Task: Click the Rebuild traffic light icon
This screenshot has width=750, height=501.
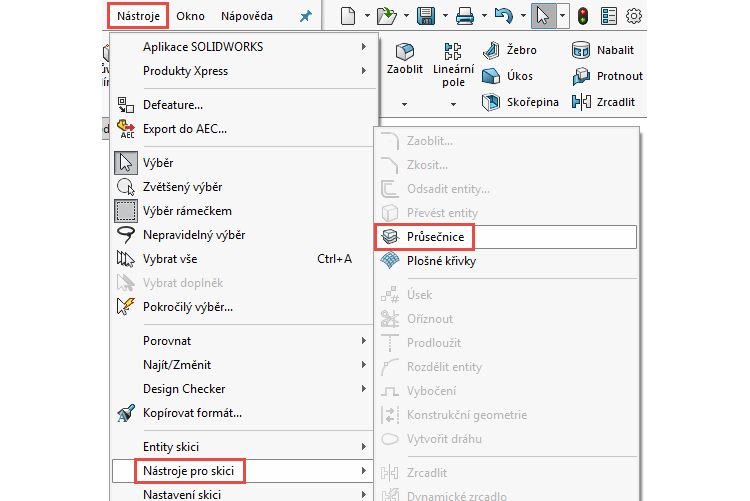Action: coord(583,16)
